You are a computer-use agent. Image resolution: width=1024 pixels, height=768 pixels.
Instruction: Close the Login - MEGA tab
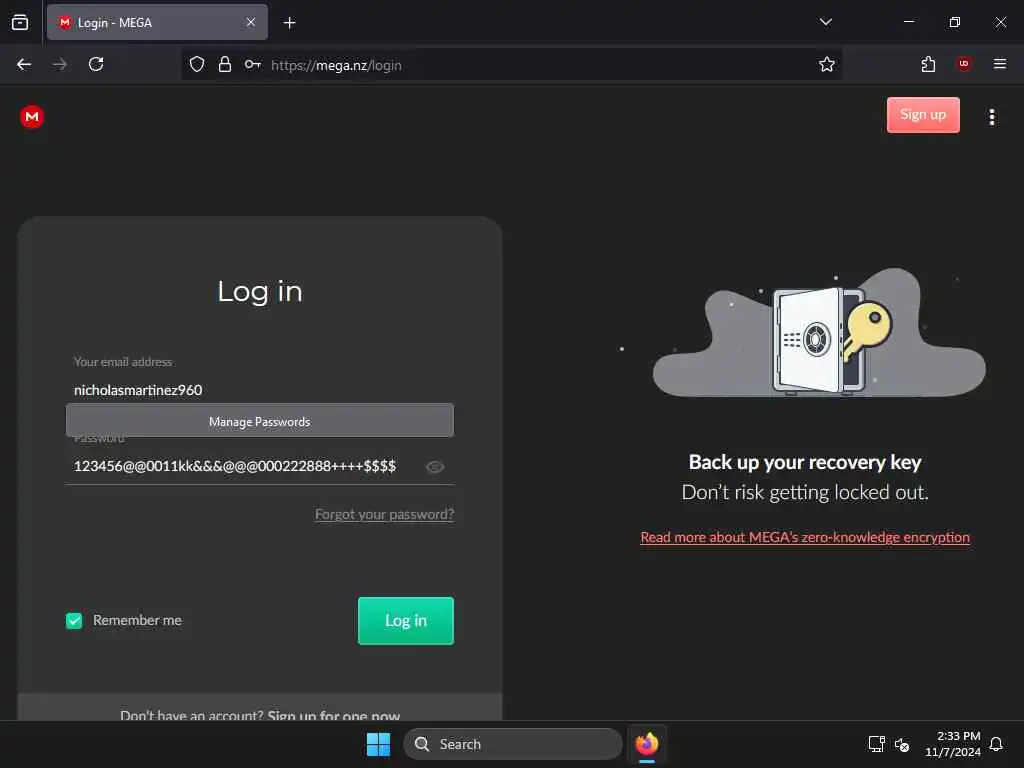pos(251,22)
